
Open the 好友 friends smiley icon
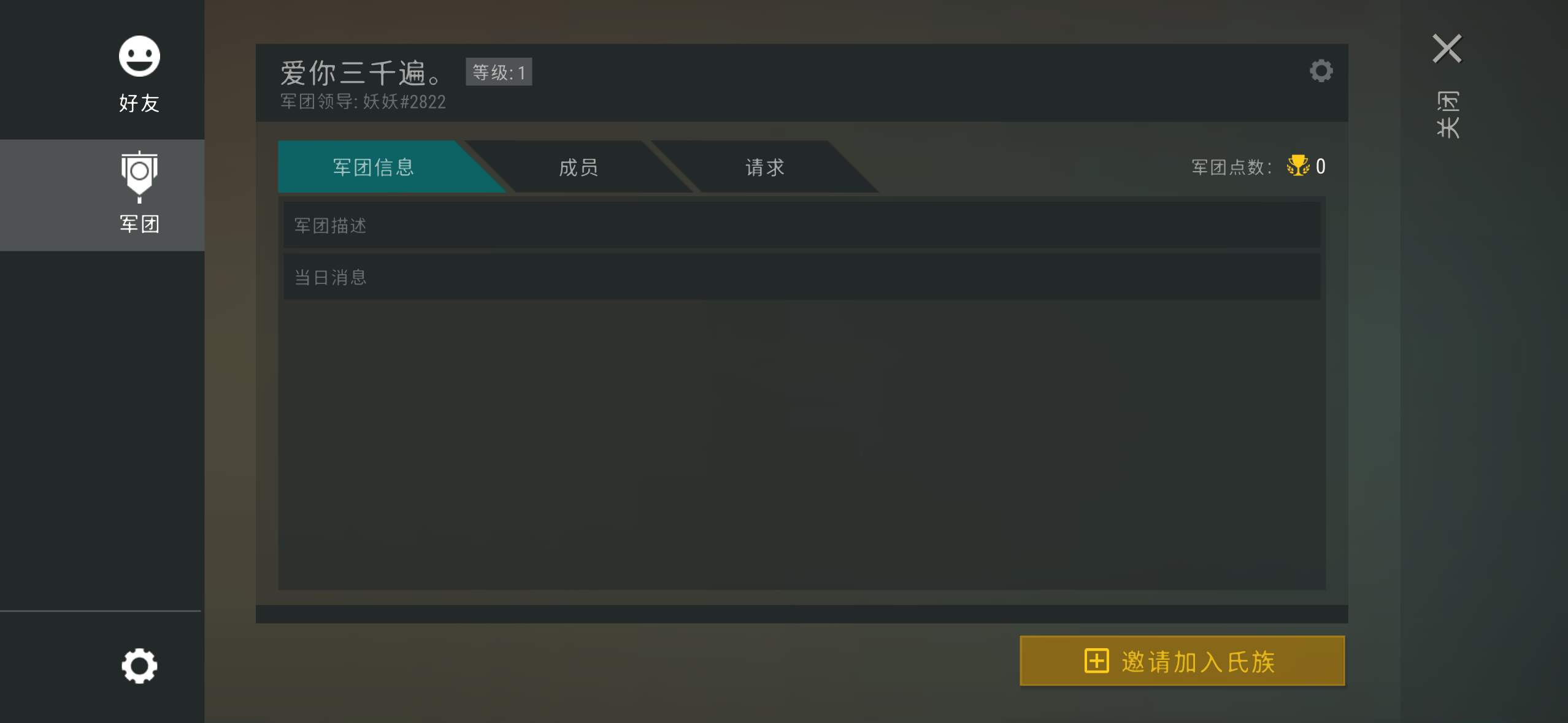[x=139, y=56]
